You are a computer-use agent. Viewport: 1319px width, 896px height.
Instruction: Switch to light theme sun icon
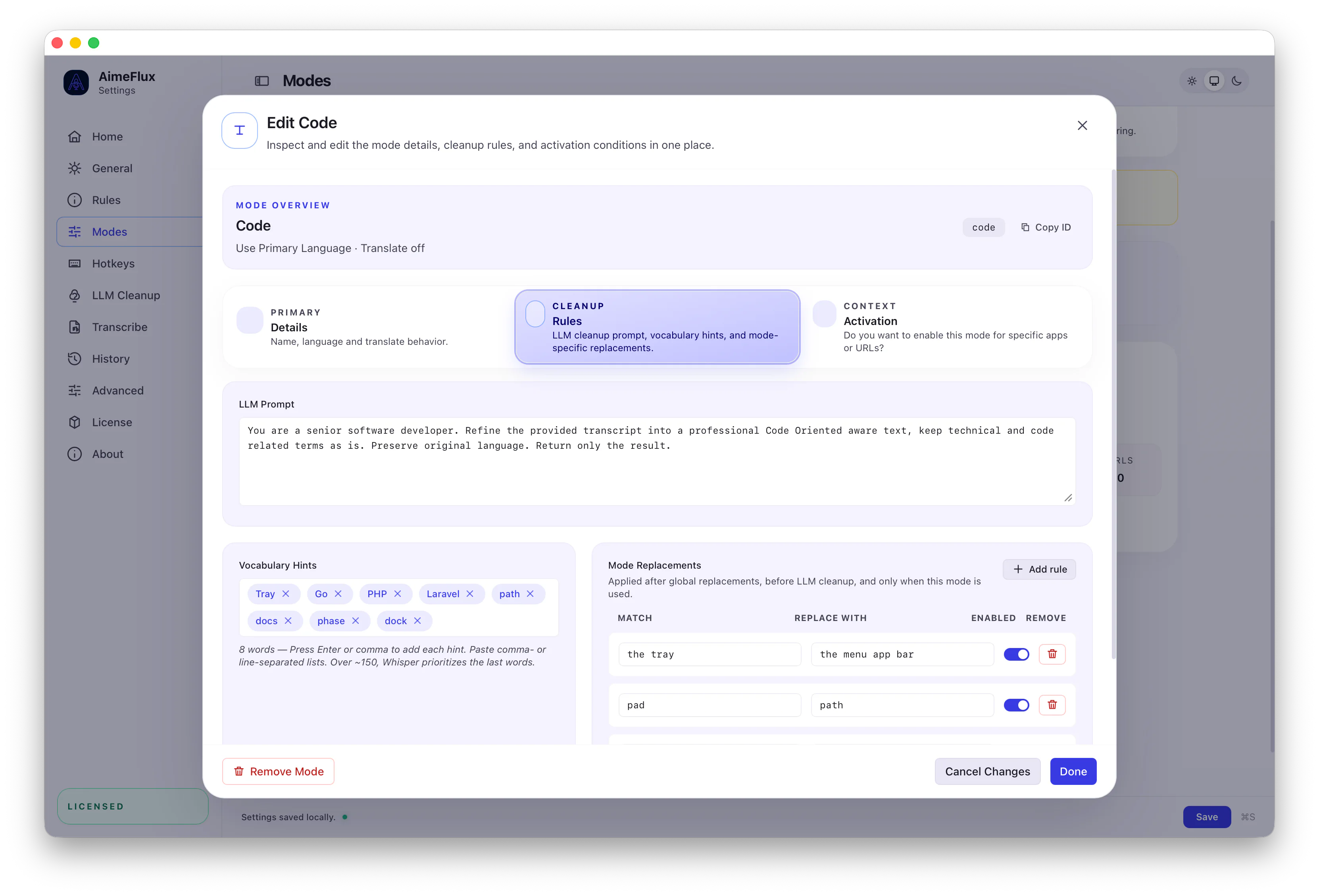1192,81
